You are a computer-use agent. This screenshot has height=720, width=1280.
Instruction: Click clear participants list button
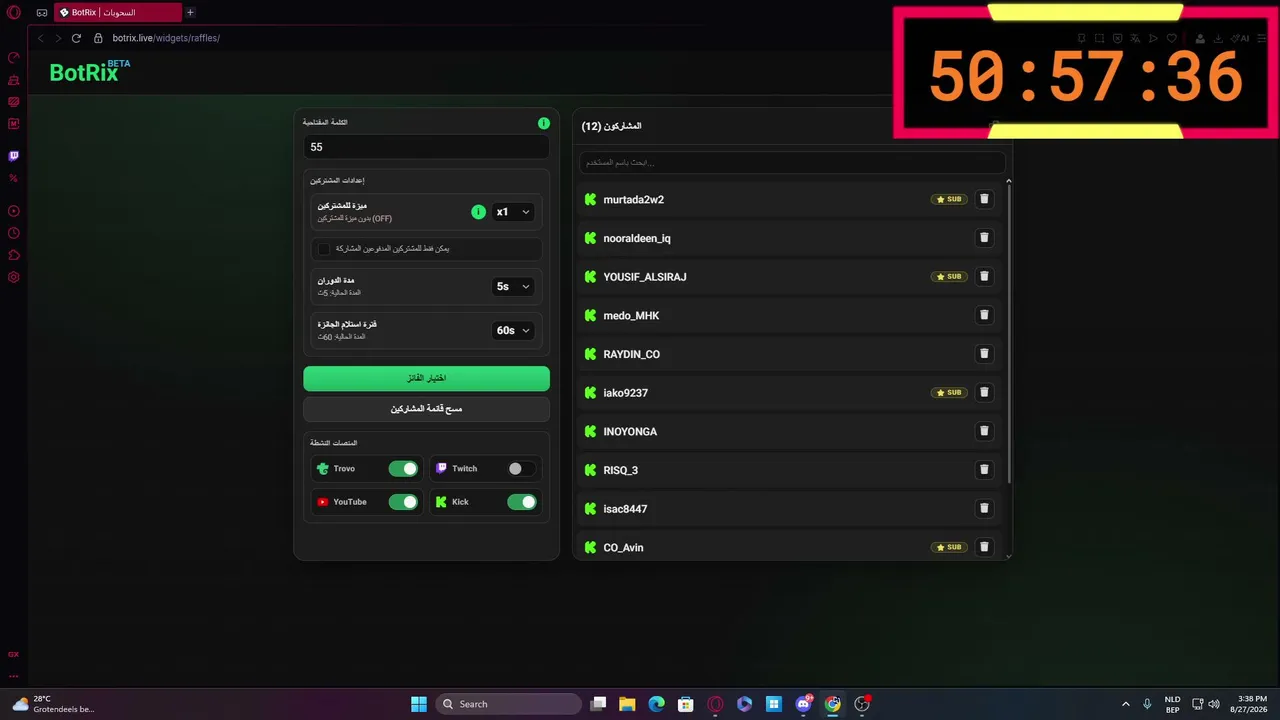click(426, 409)
